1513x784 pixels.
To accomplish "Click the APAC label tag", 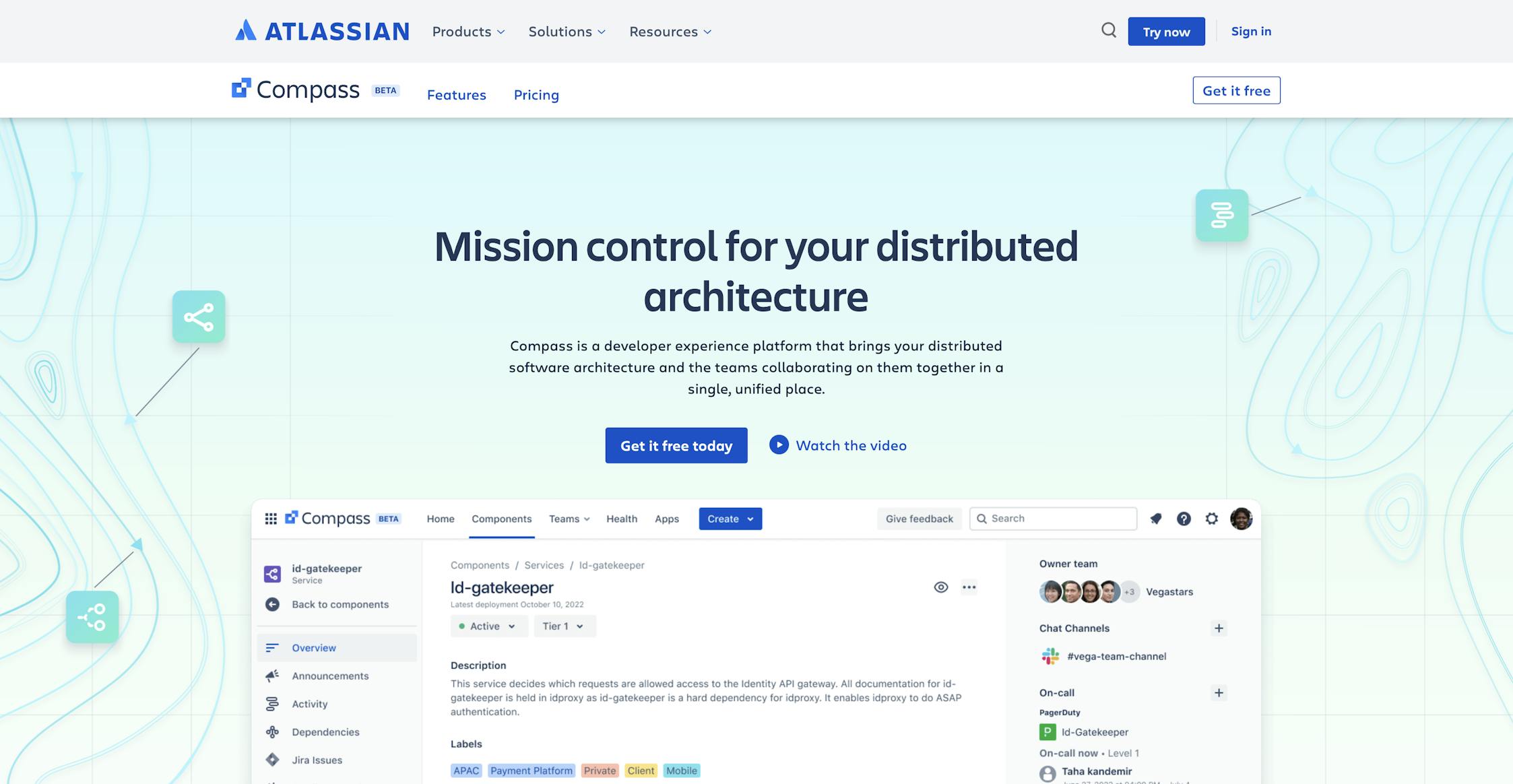I will (466, 771).
